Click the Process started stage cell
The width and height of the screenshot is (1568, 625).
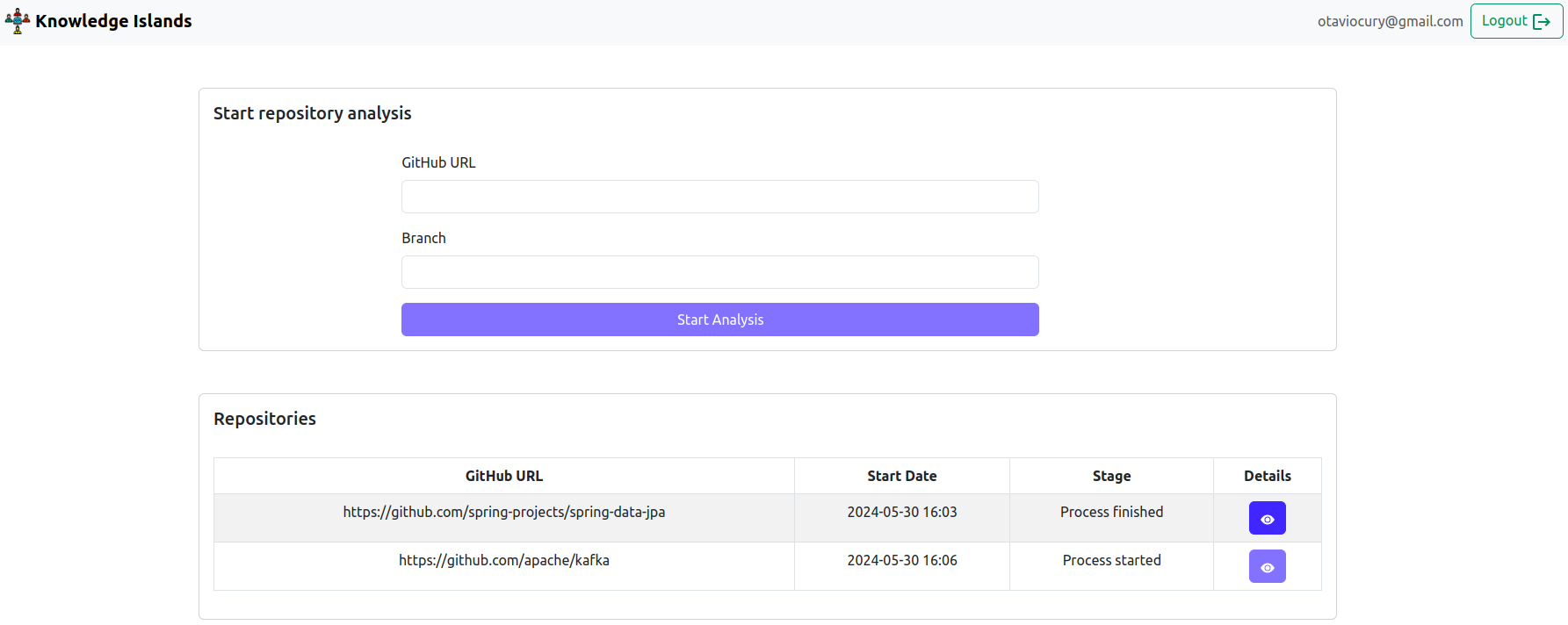pyautogui.click(x=1111, y=560)
